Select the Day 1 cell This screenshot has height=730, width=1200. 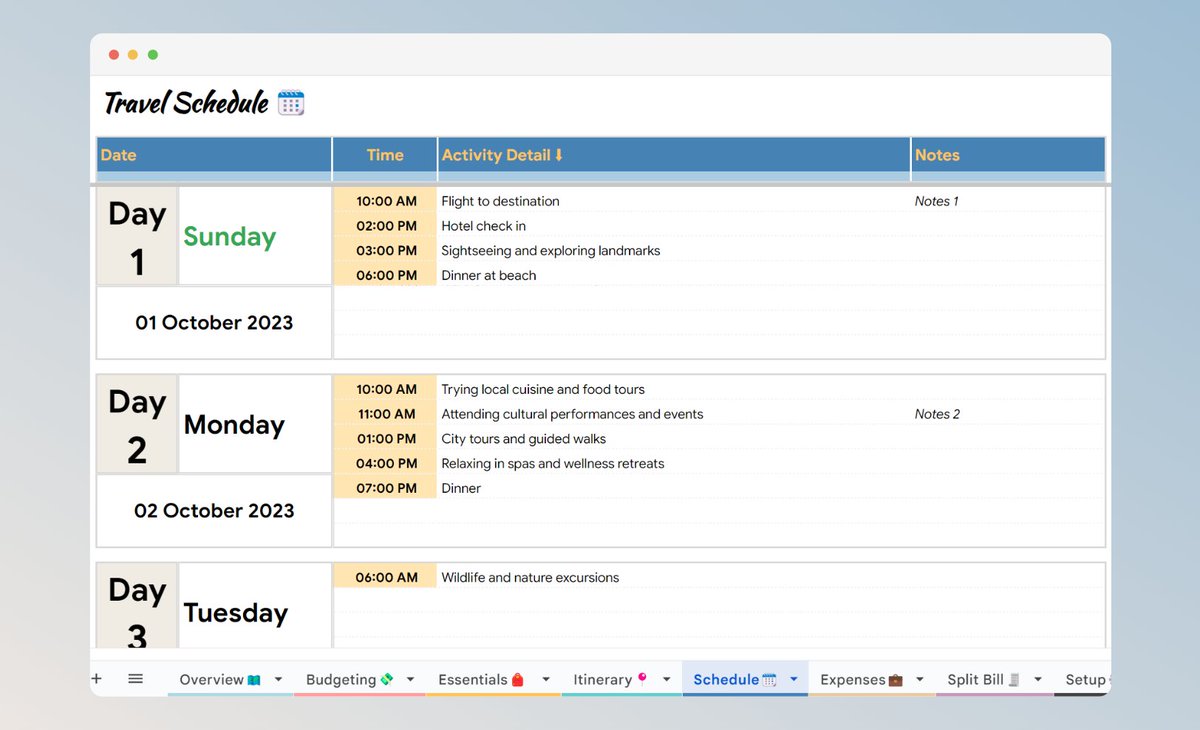tap(137, 236)
